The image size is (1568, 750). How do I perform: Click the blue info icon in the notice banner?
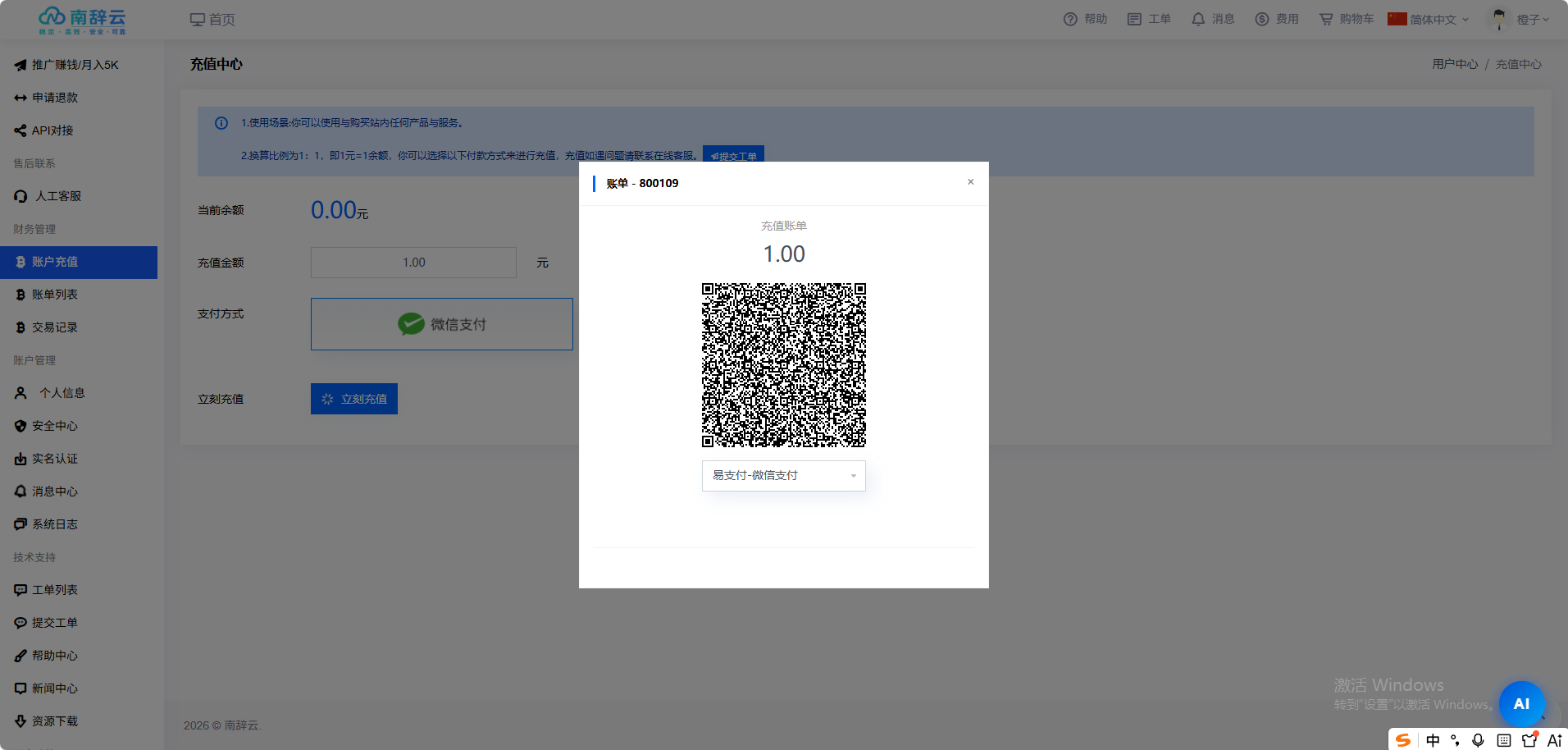(x=221, y=123)
